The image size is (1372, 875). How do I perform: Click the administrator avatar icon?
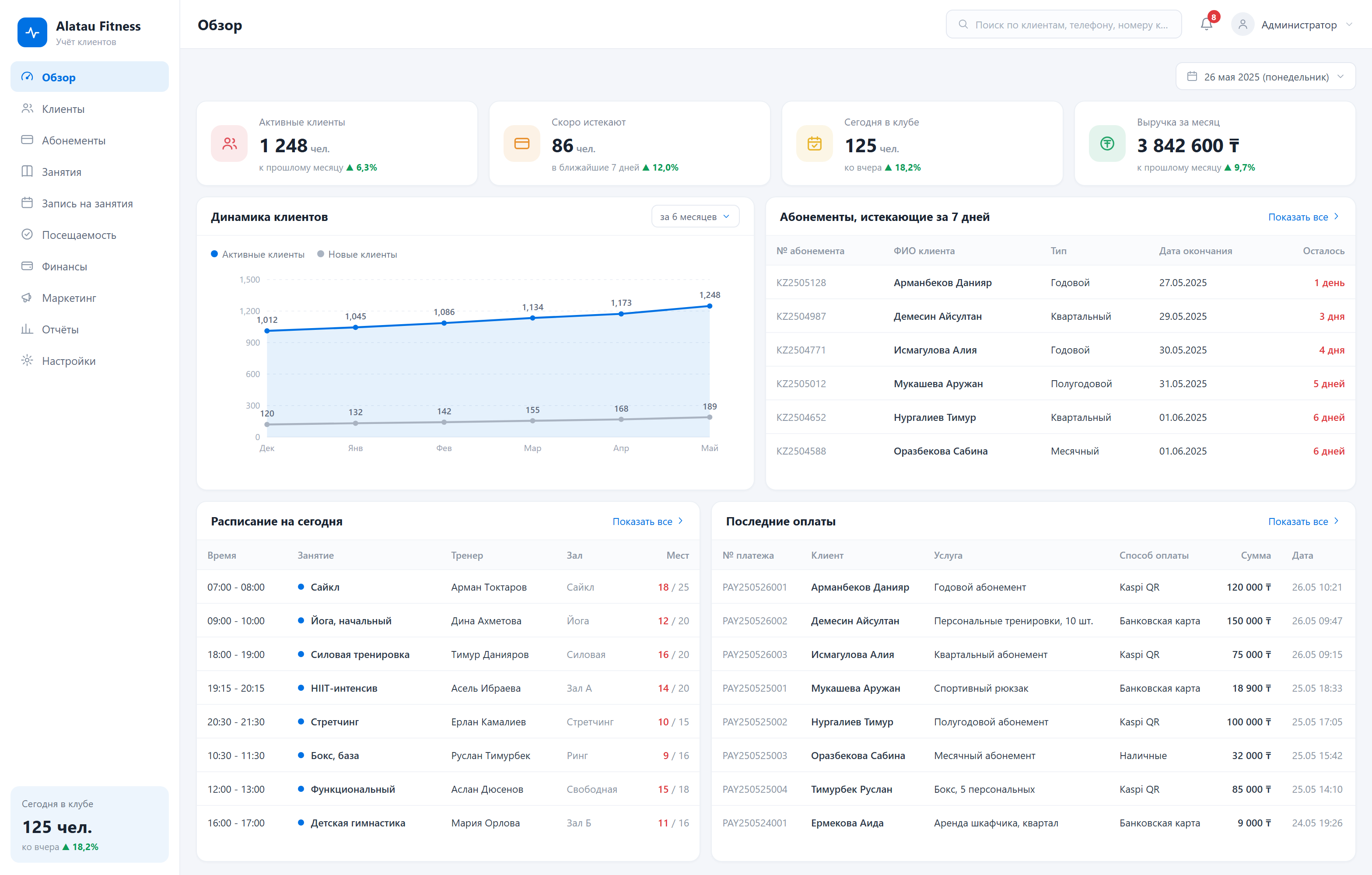[x=1242, y=24]
